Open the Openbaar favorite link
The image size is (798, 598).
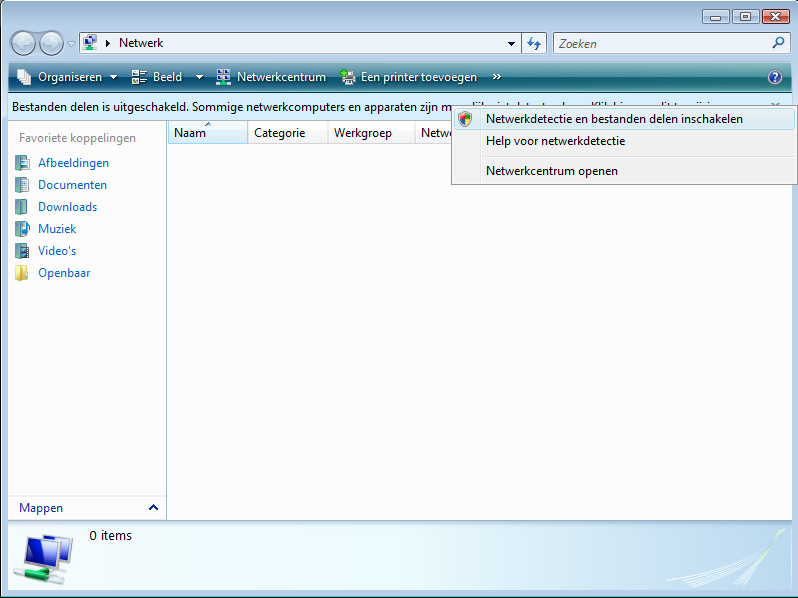64,273
